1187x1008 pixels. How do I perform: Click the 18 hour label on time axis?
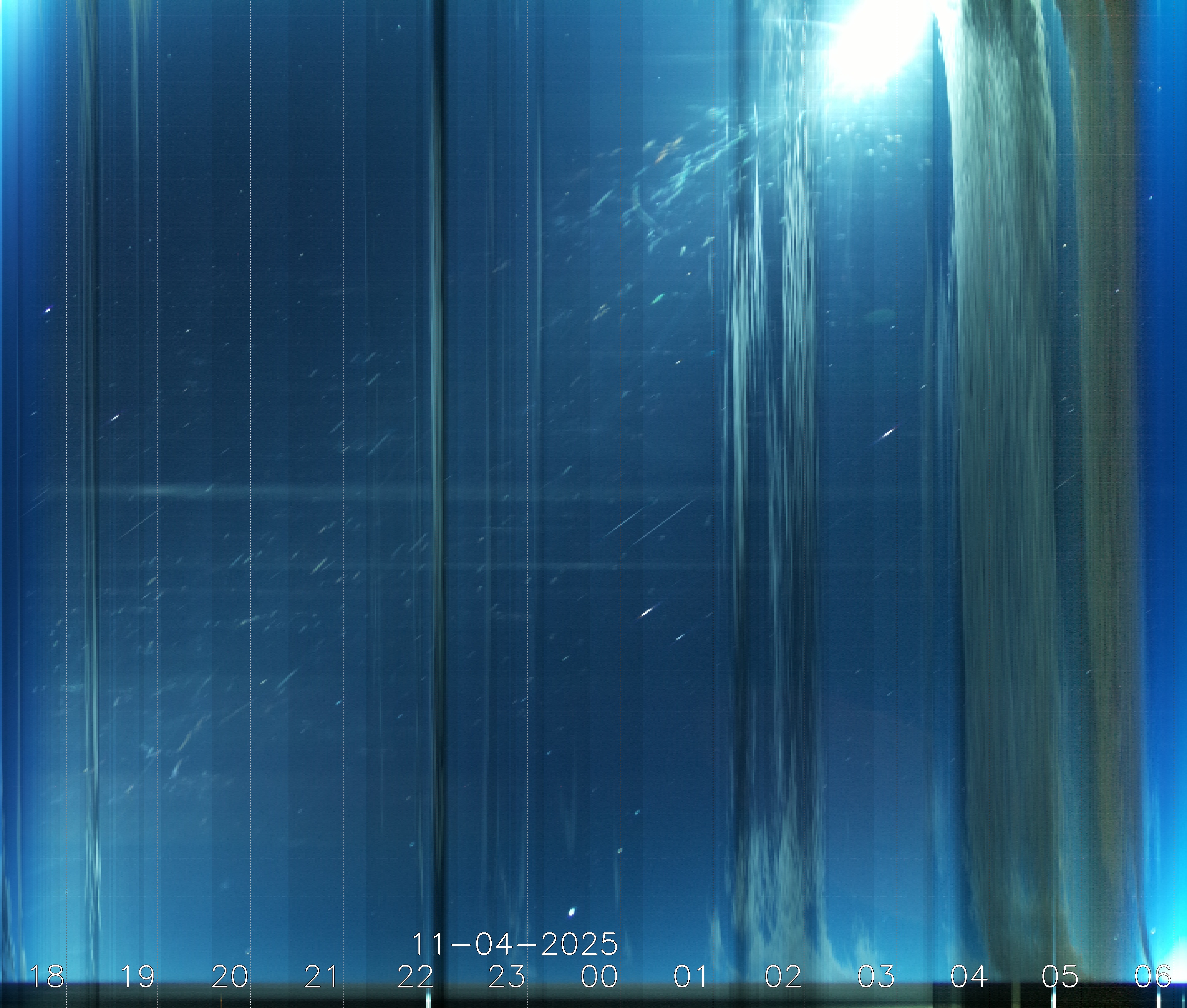(x=46, y=976)
